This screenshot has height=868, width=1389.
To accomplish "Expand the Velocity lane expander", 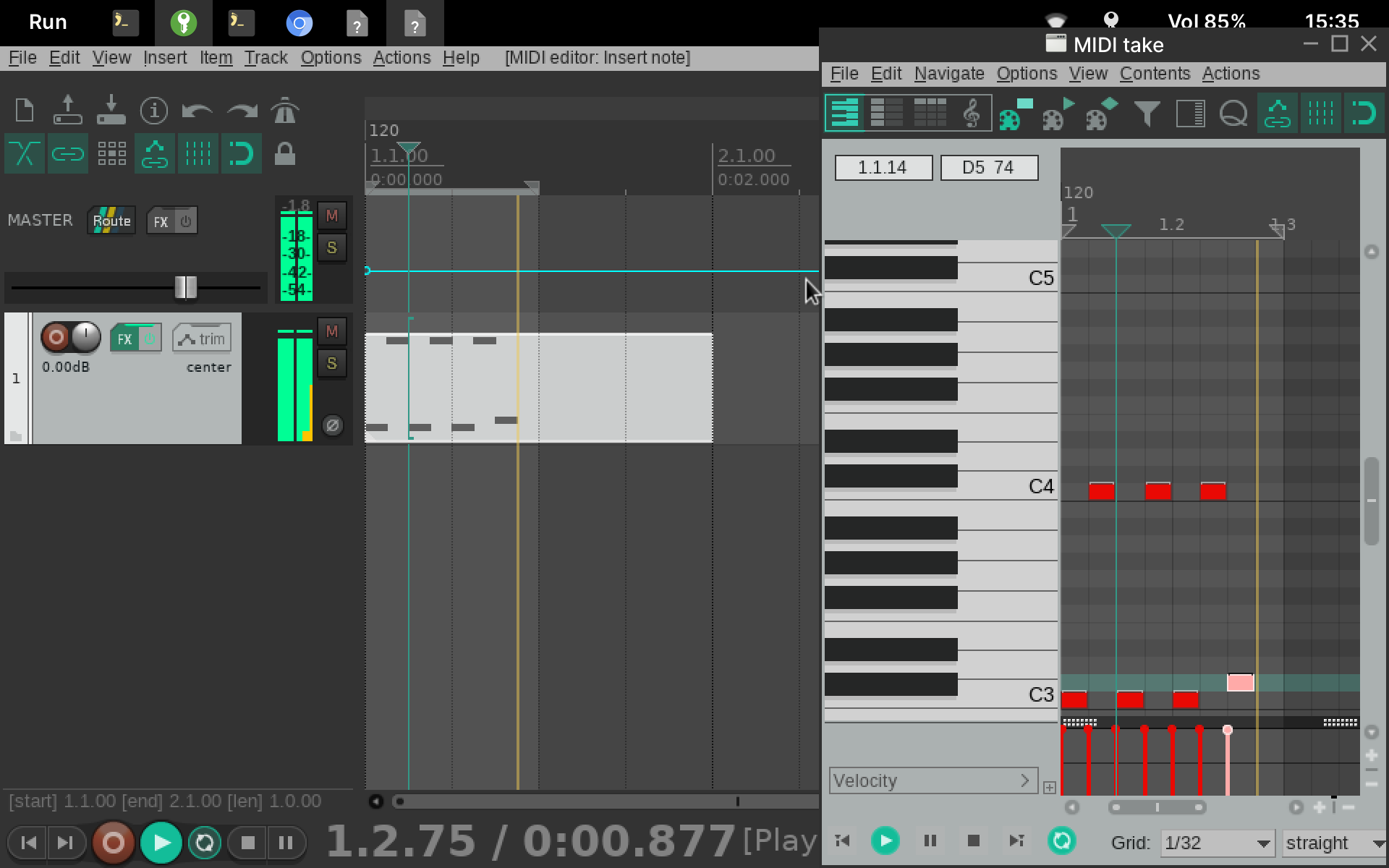I will pos(1024,780).
